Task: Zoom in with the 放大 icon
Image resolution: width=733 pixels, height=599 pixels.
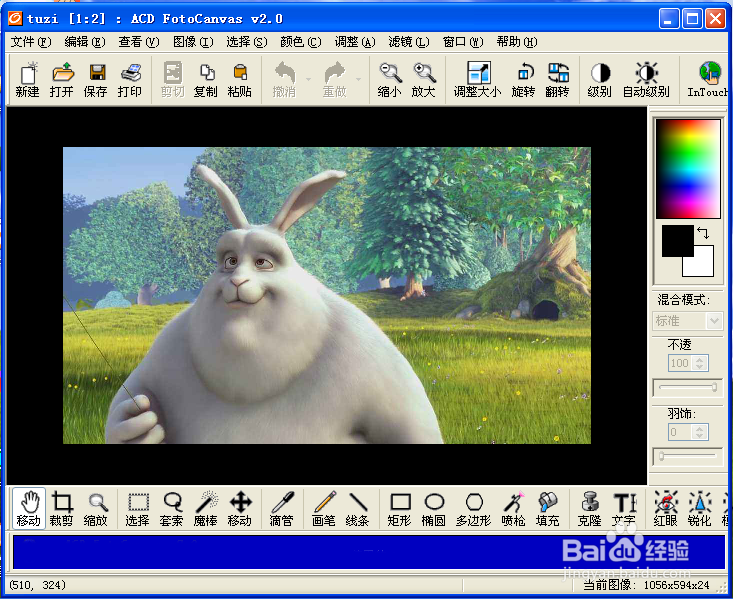Action: click(x=424, y=79)
